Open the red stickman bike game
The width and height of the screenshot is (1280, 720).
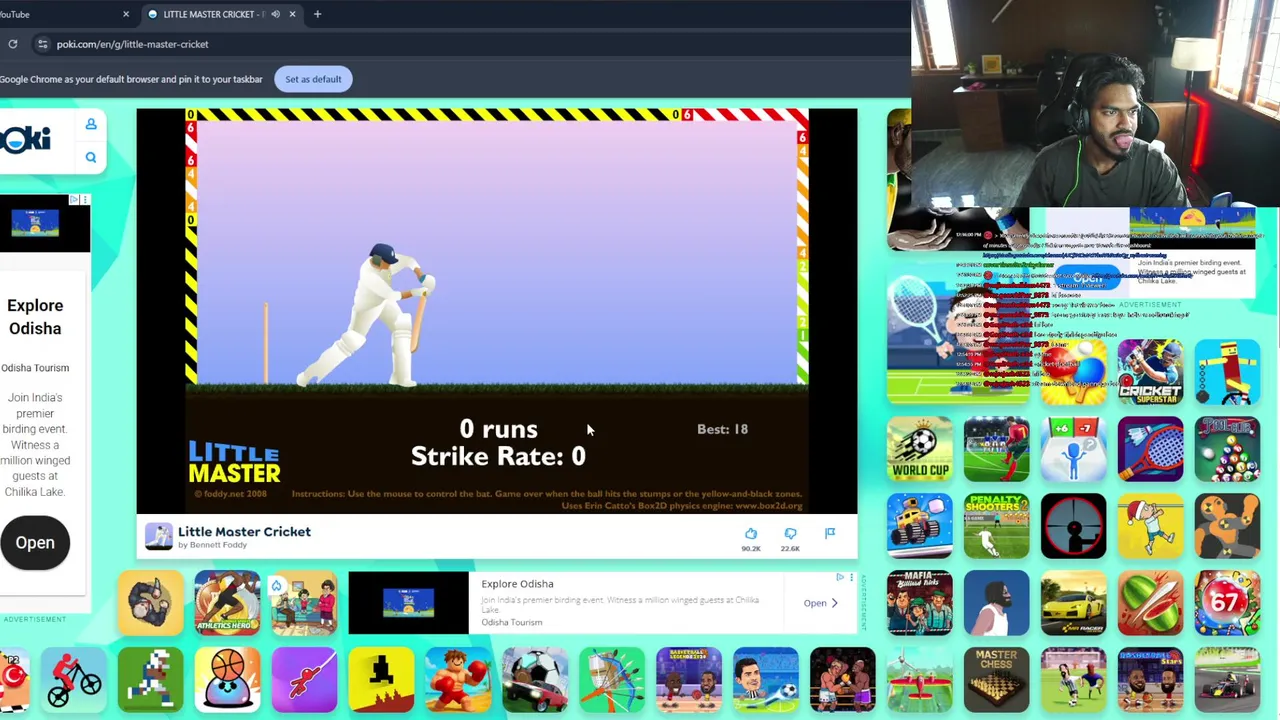74,680
